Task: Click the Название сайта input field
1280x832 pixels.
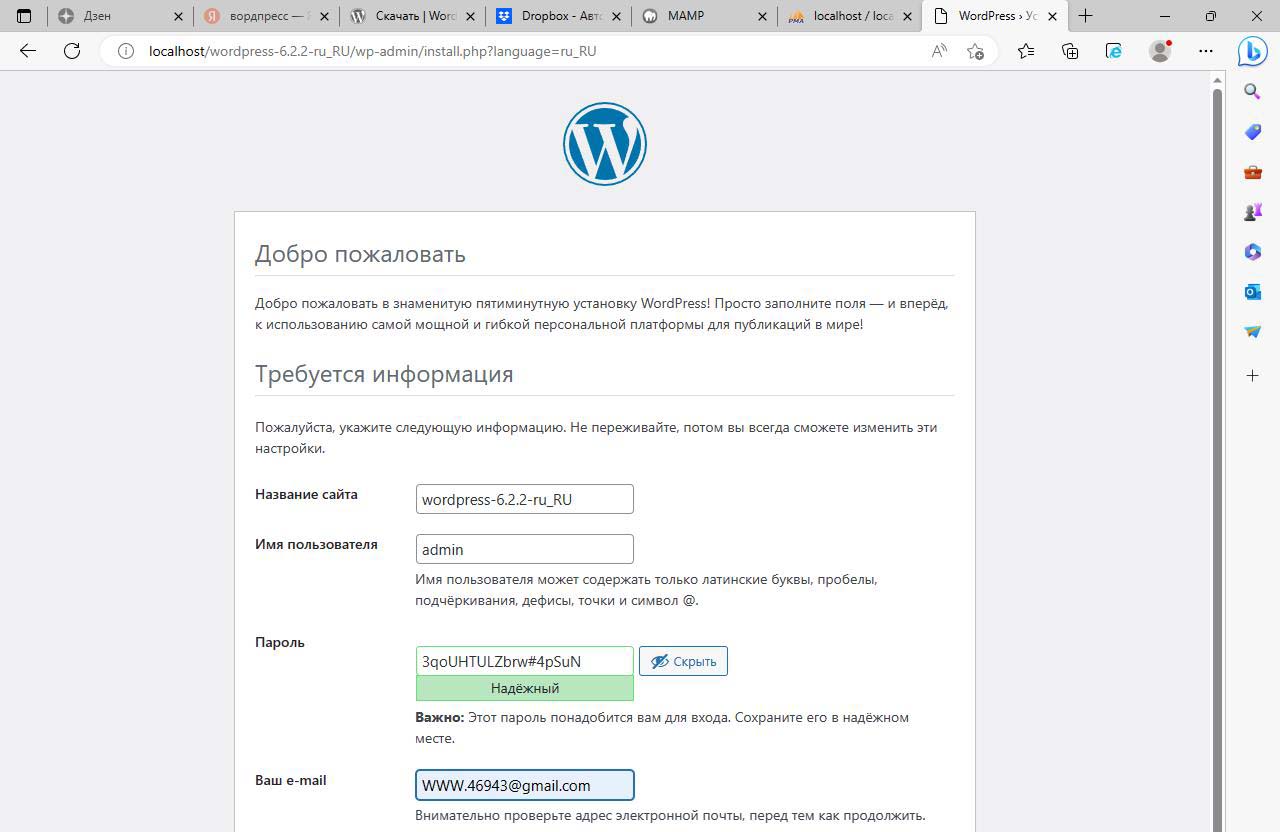Action: point(524,499)
